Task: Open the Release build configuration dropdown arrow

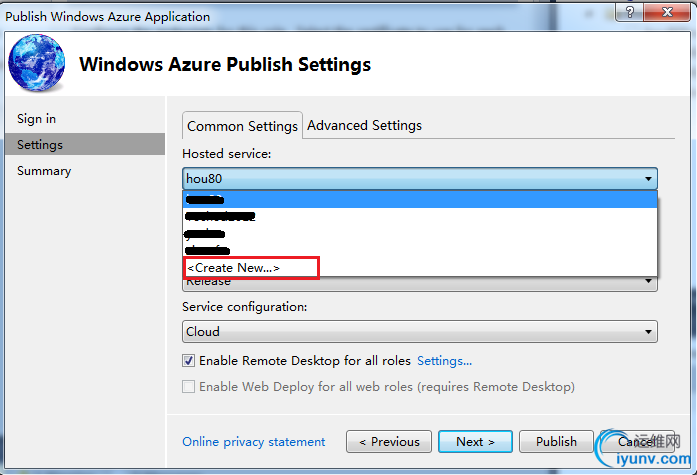Action: point(648,281)
